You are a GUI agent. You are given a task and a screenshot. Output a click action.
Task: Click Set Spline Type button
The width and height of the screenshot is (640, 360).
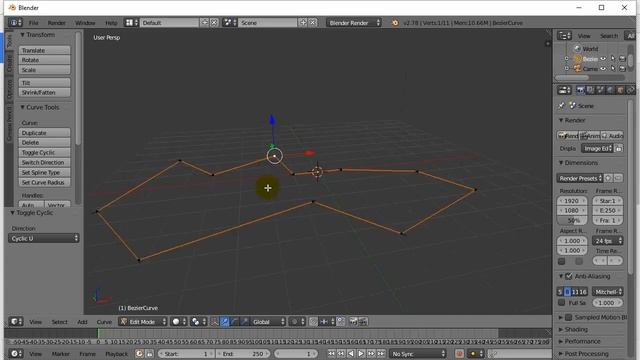point(44,172)
